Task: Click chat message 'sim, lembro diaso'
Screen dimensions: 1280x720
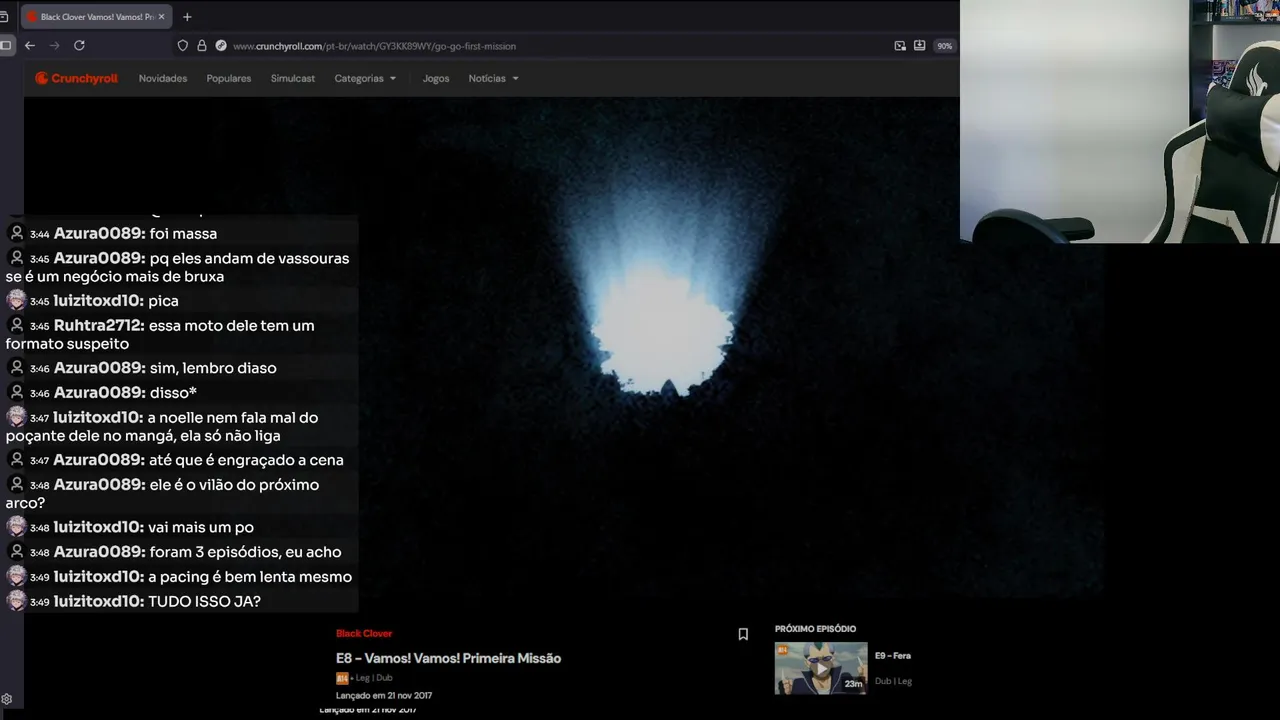Action: 213,368
